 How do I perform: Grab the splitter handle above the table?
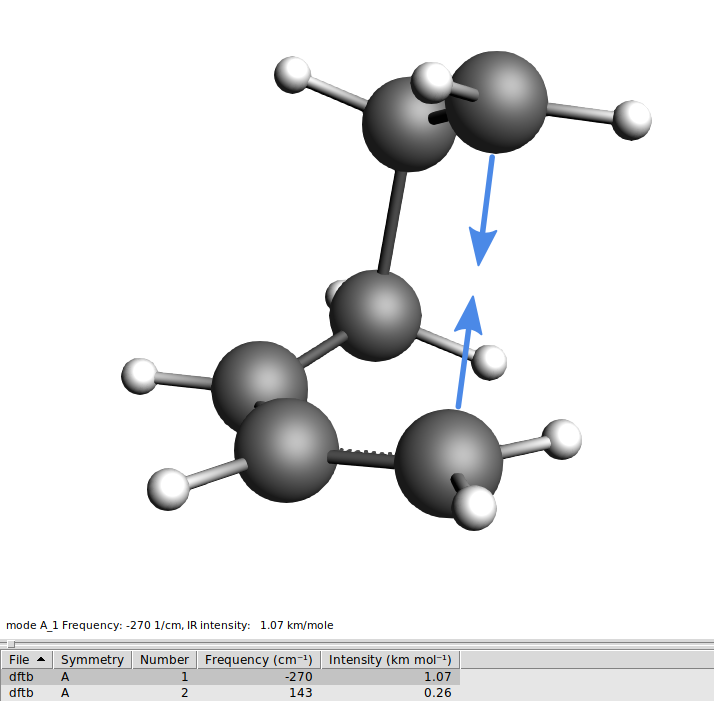[x=12, y=645]
